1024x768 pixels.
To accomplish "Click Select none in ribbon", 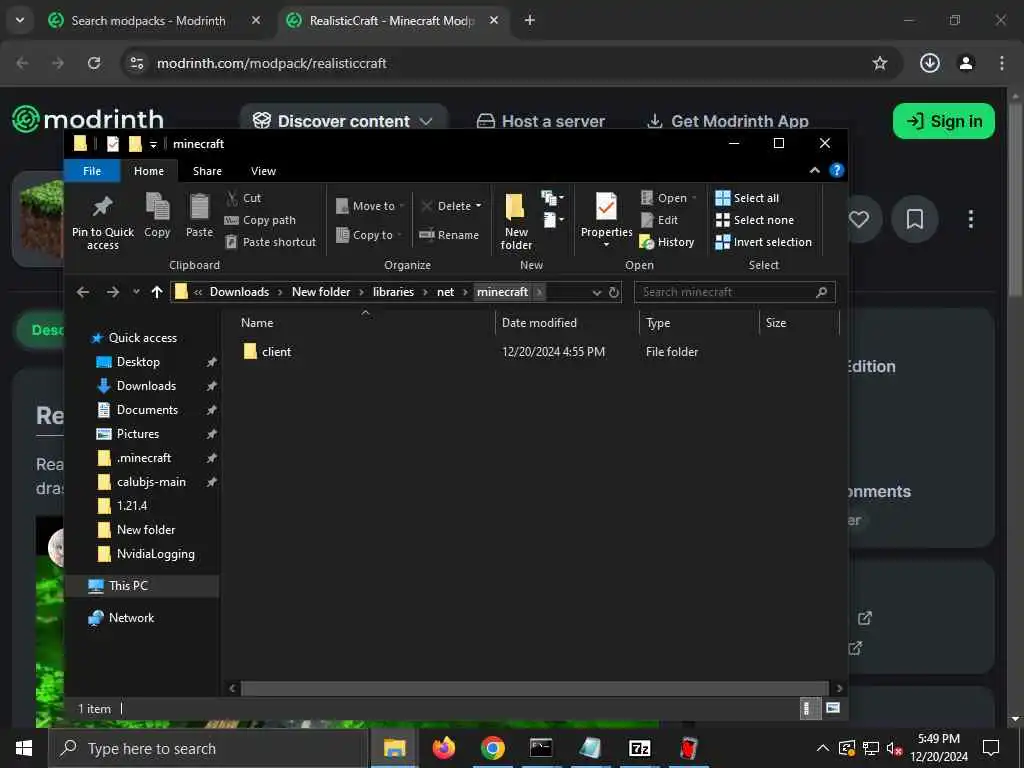I will (x=755, y=220).
